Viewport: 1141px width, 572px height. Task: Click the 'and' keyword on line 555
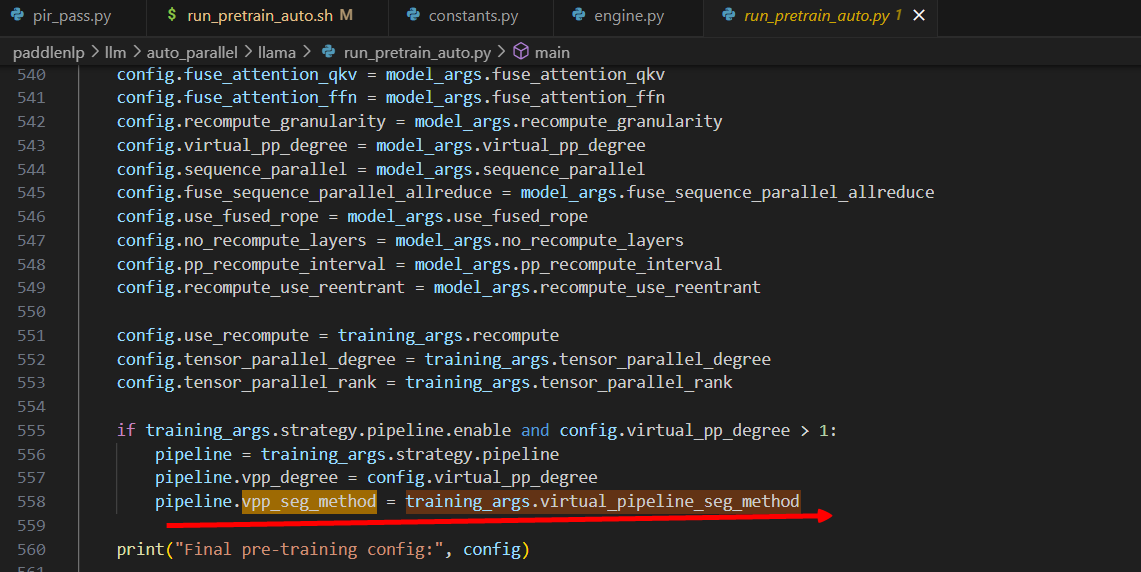[535, 430]
